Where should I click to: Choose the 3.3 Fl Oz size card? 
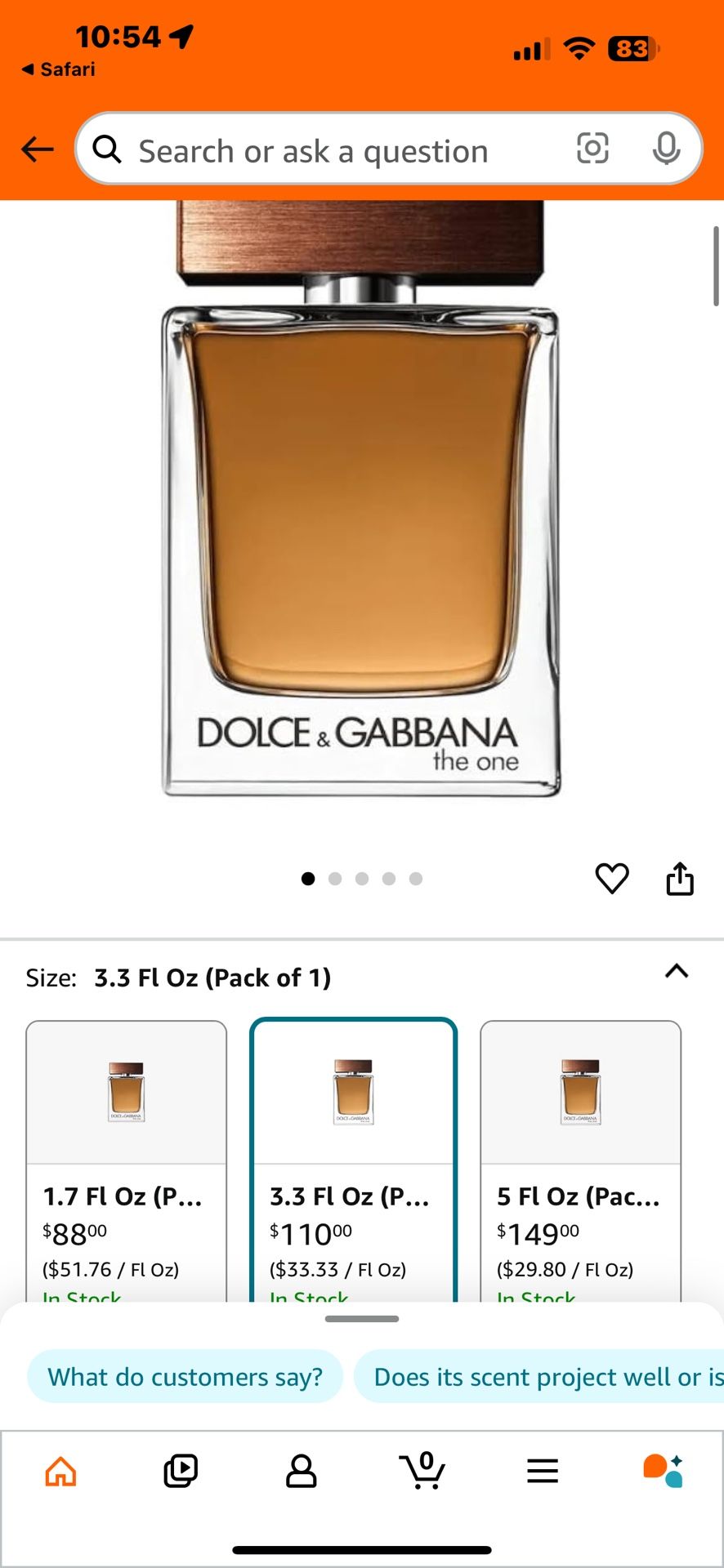(353, 1160)
